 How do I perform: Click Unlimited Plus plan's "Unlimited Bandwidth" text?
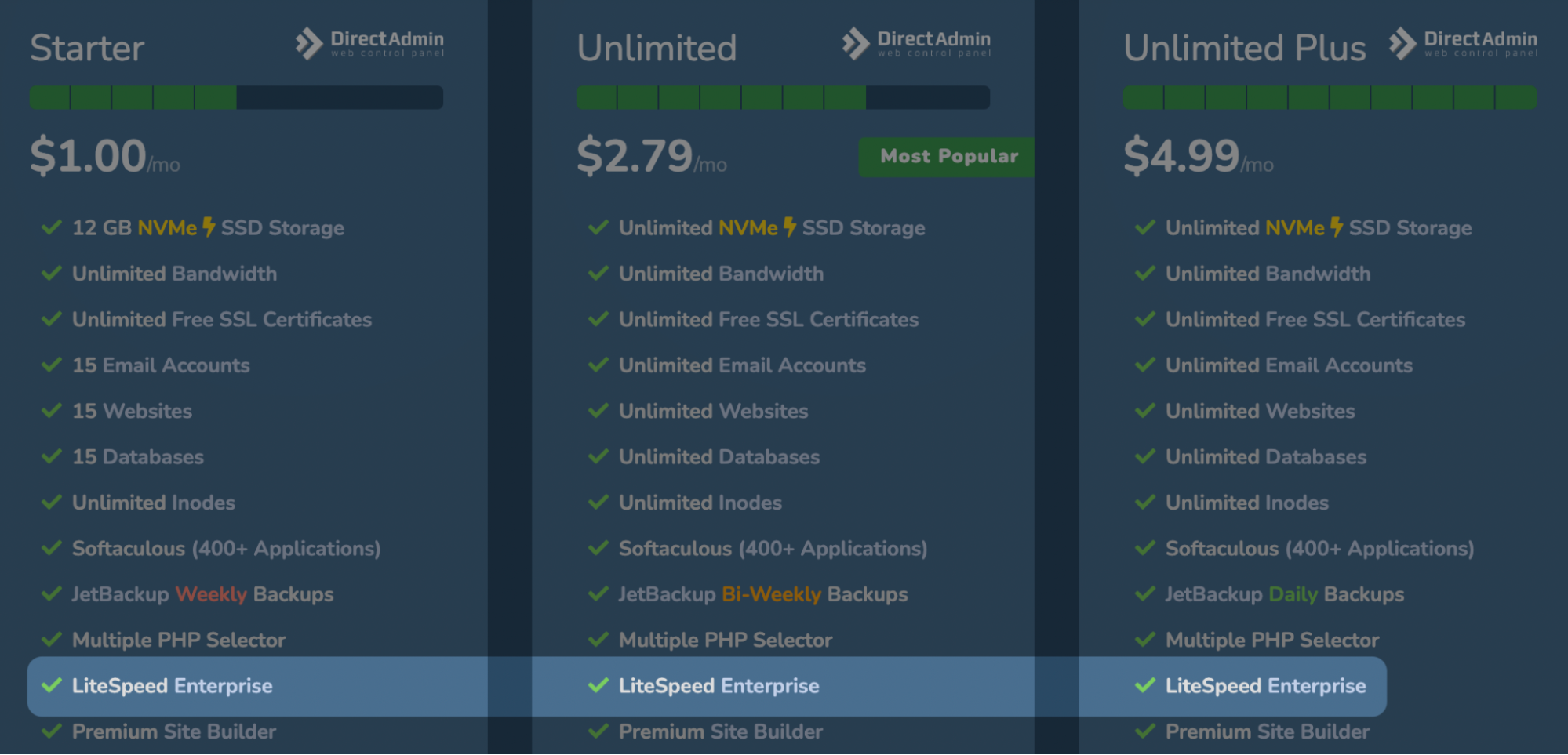(1268, 274)
